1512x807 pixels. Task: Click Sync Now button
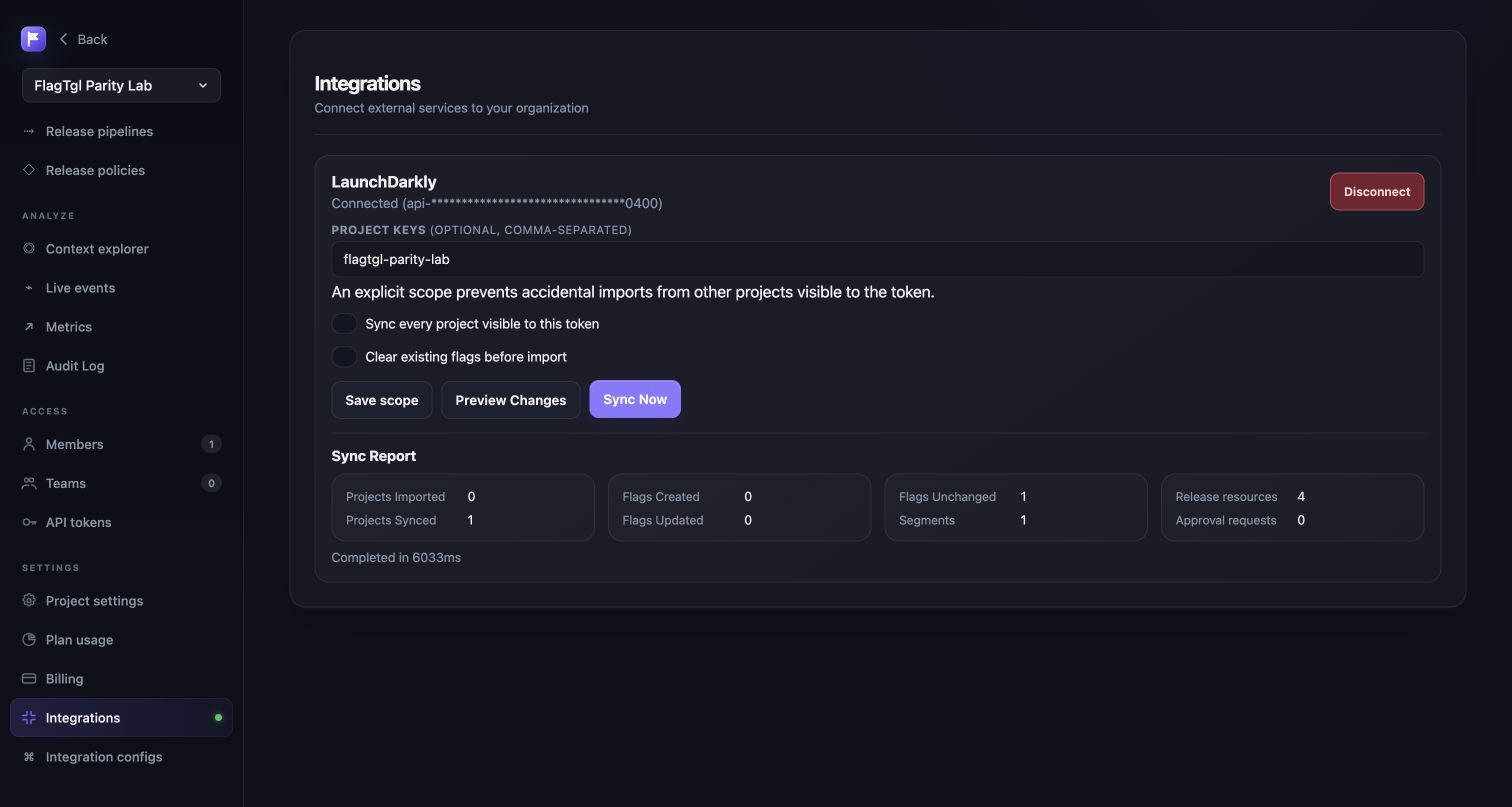click(x=635, y=399)
